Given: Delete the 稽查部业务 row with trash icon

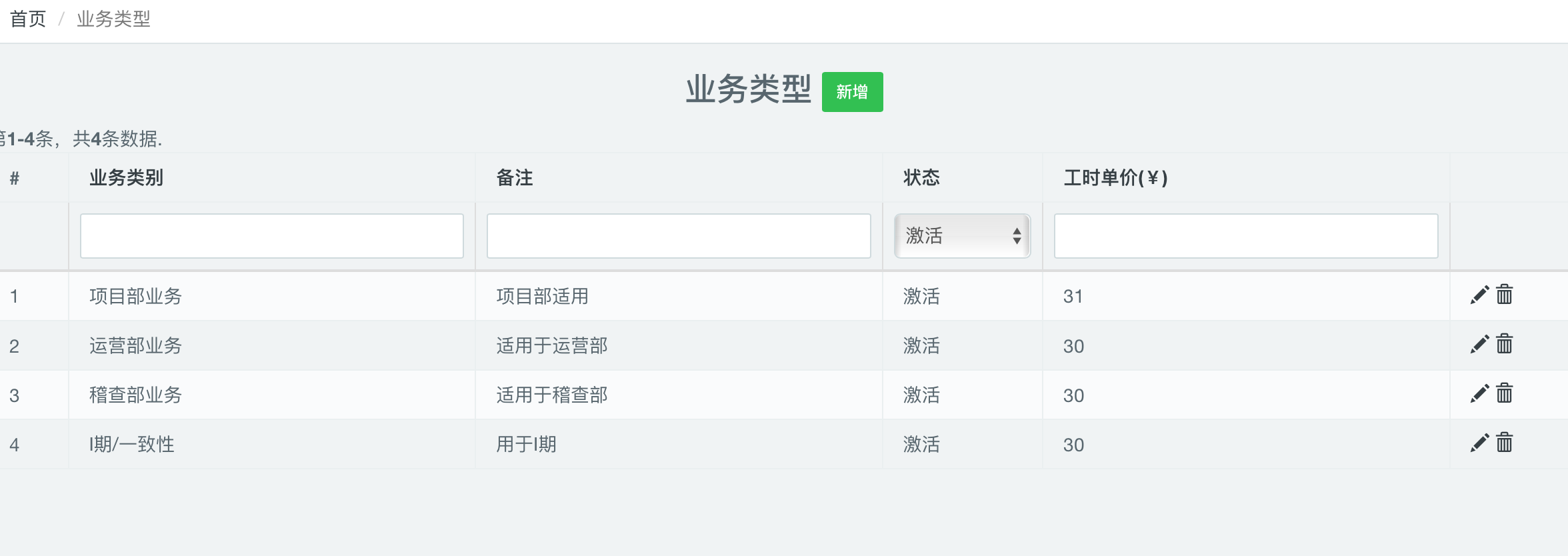Looking at the screenshot, I should tap(1505, 393).
